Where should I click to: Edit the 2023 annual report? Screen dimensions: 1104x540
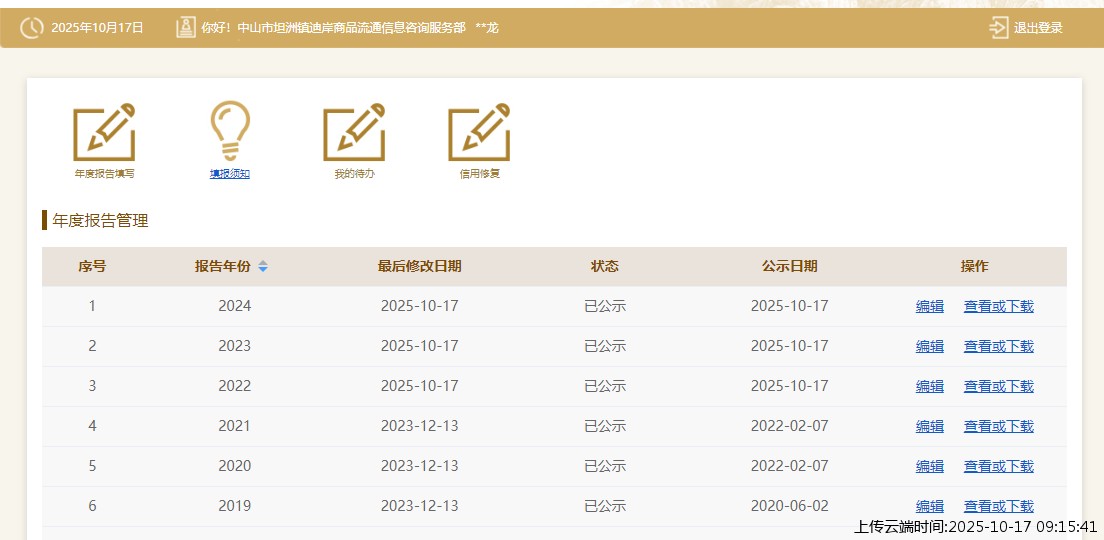point(930,346)
